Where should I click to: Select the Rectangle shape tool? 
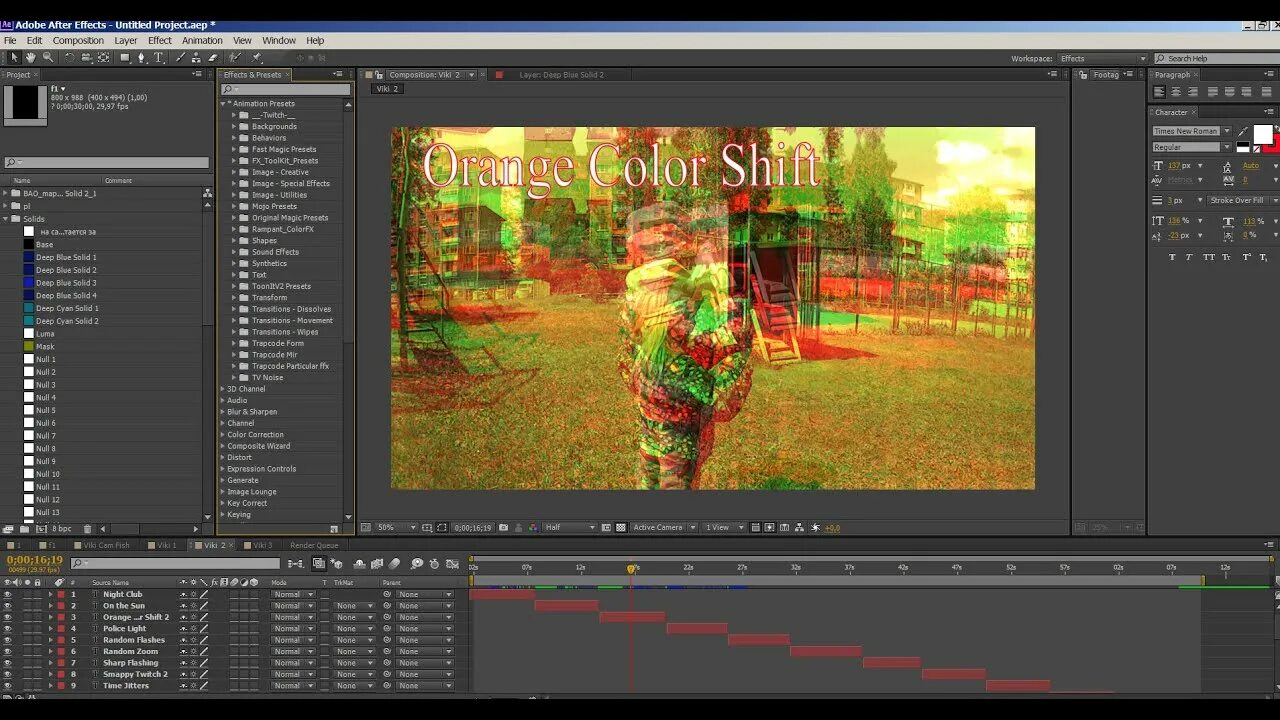[x=125, y=58]
